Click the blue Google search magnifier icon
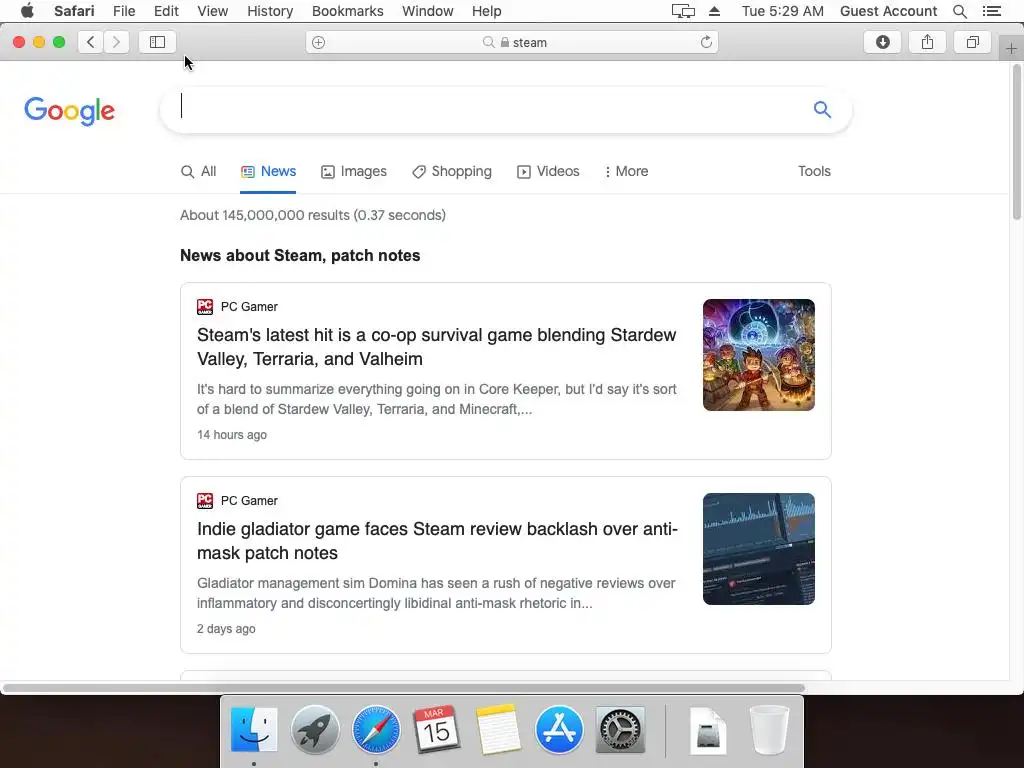This screenshot has height=768, width=1024. pos(822,110)
